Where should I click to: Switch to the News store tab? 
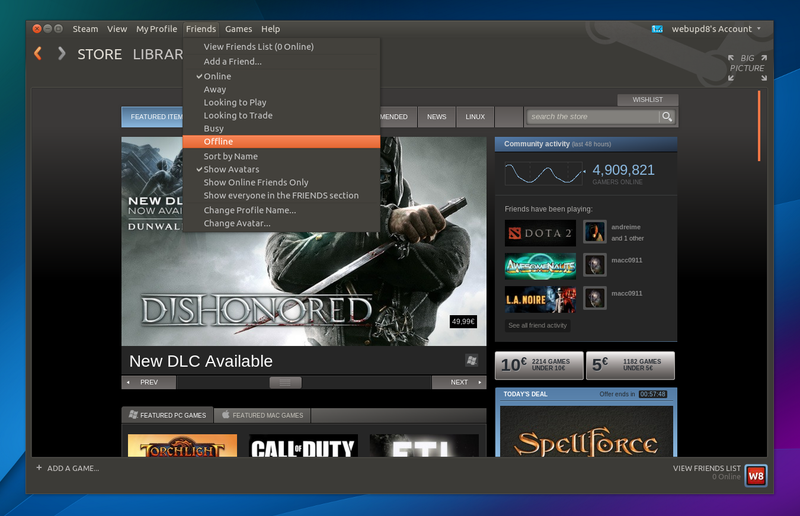tap(436, 117)
